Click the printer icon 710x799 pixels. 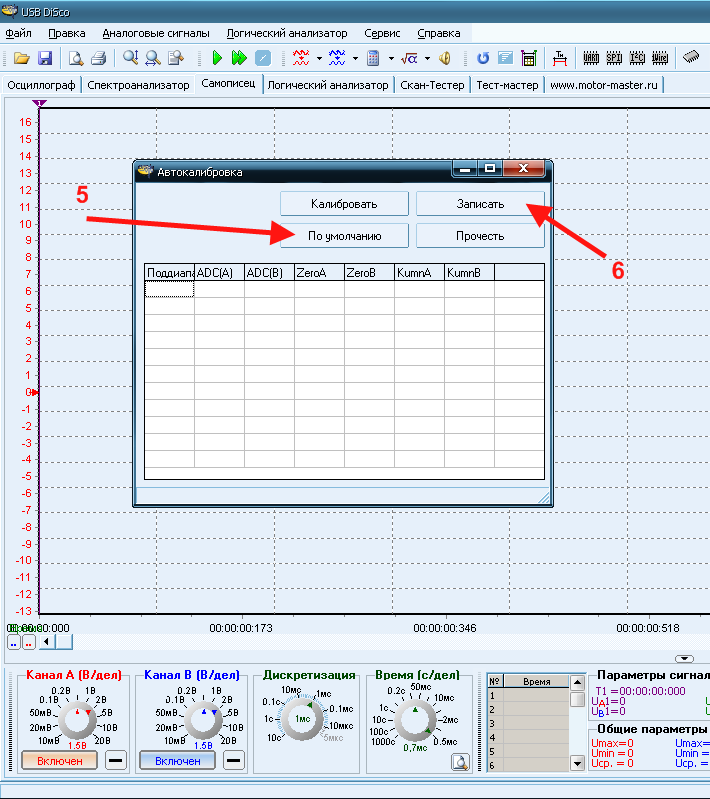98,58
